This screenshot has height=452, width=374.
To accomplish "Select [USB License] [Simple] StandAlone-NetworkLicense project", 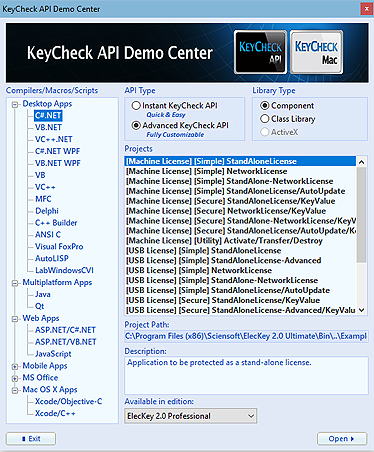I will coord(240,280).
